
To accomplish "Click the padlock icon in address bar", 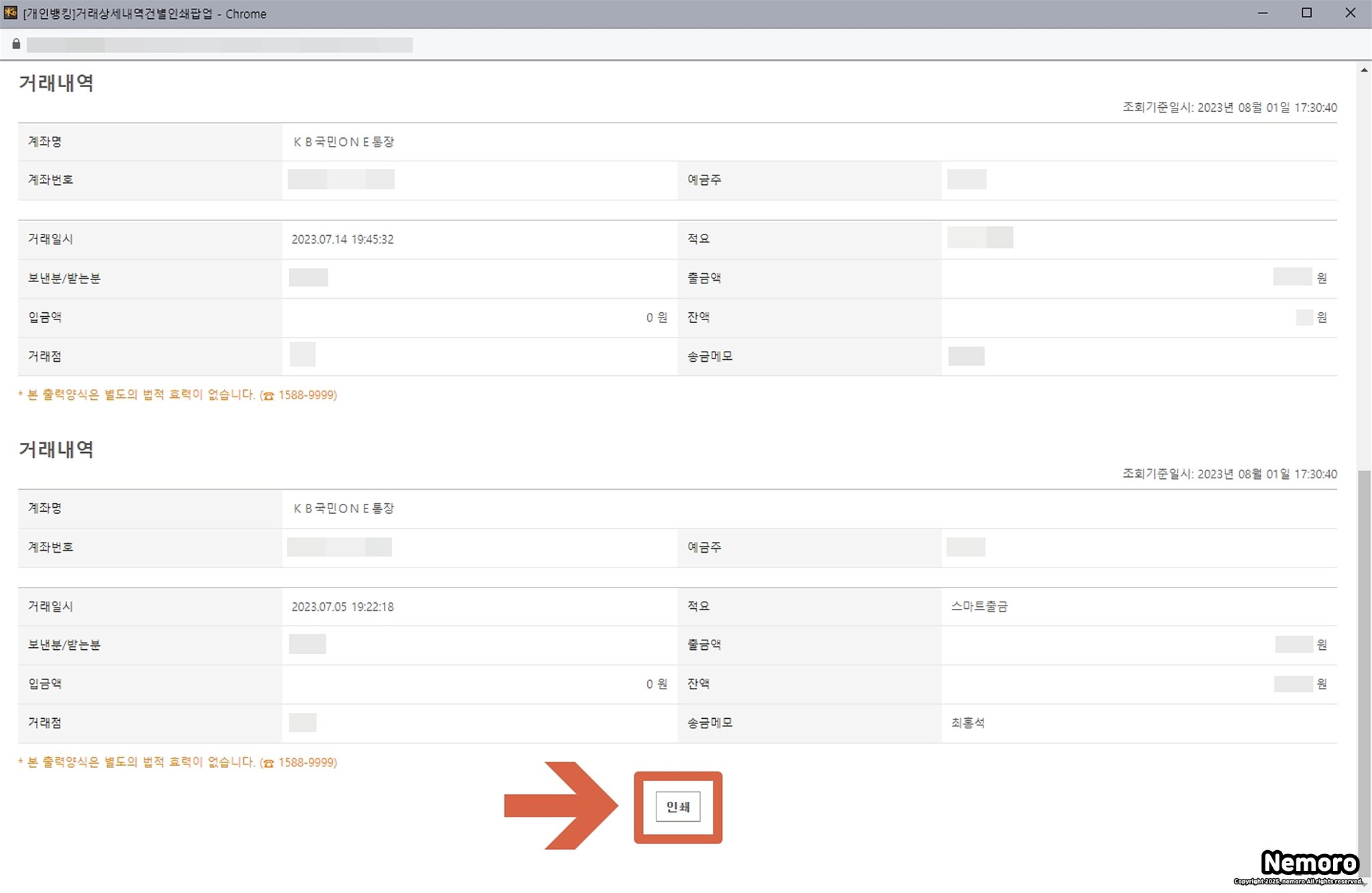I will pos(16,44).
